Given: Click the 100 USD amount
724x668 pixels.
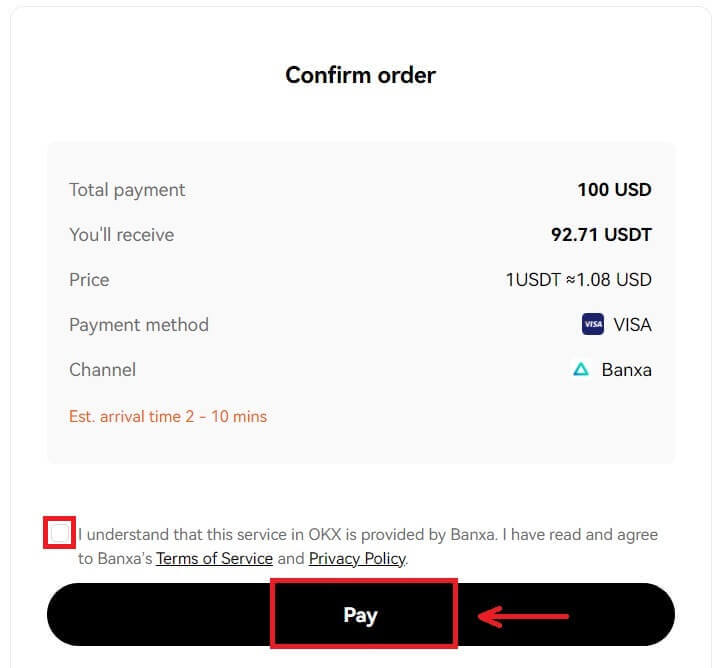Looking at the screenshot, I should 614,190.
